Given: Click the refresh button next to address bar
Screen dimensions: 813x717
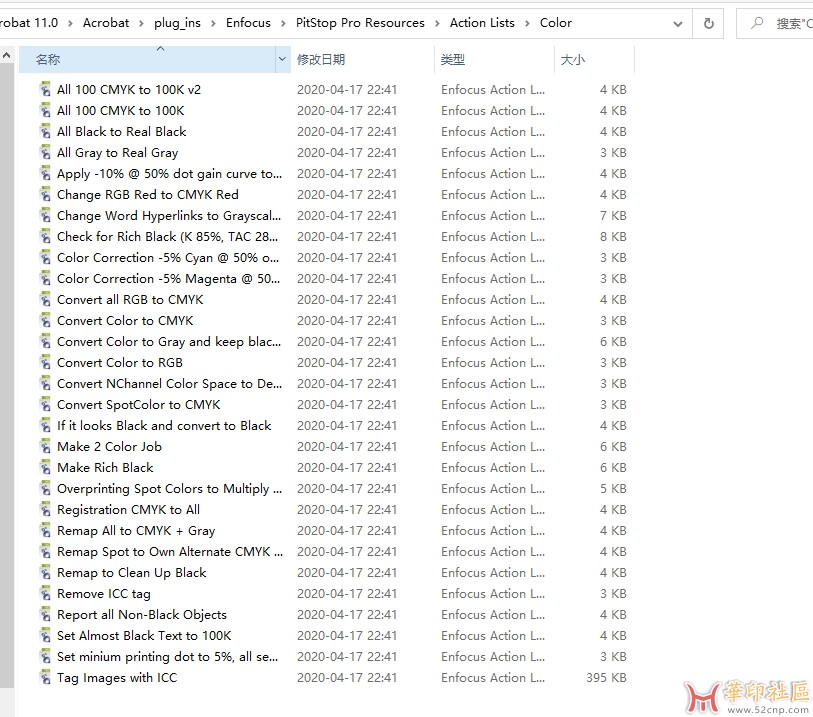Looking at the screenshot, I should [x=708, y=23].
